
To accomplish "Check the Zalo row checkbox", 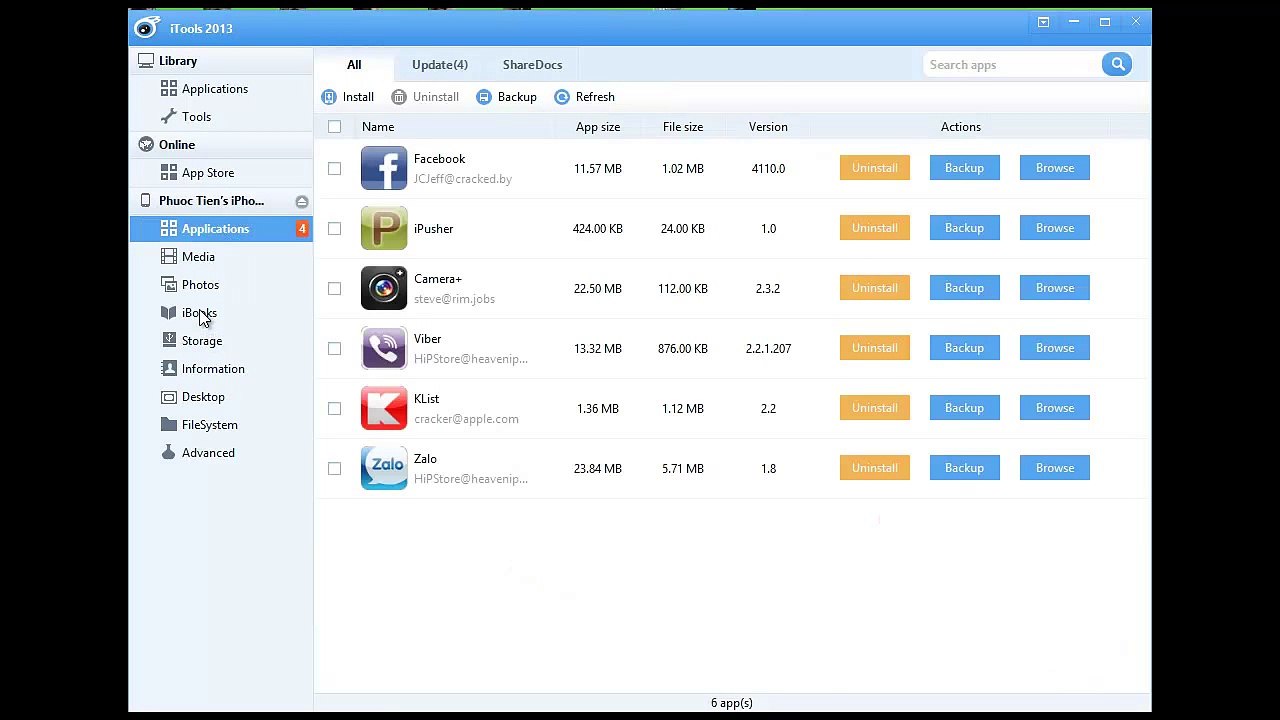I will pos(334,468).
